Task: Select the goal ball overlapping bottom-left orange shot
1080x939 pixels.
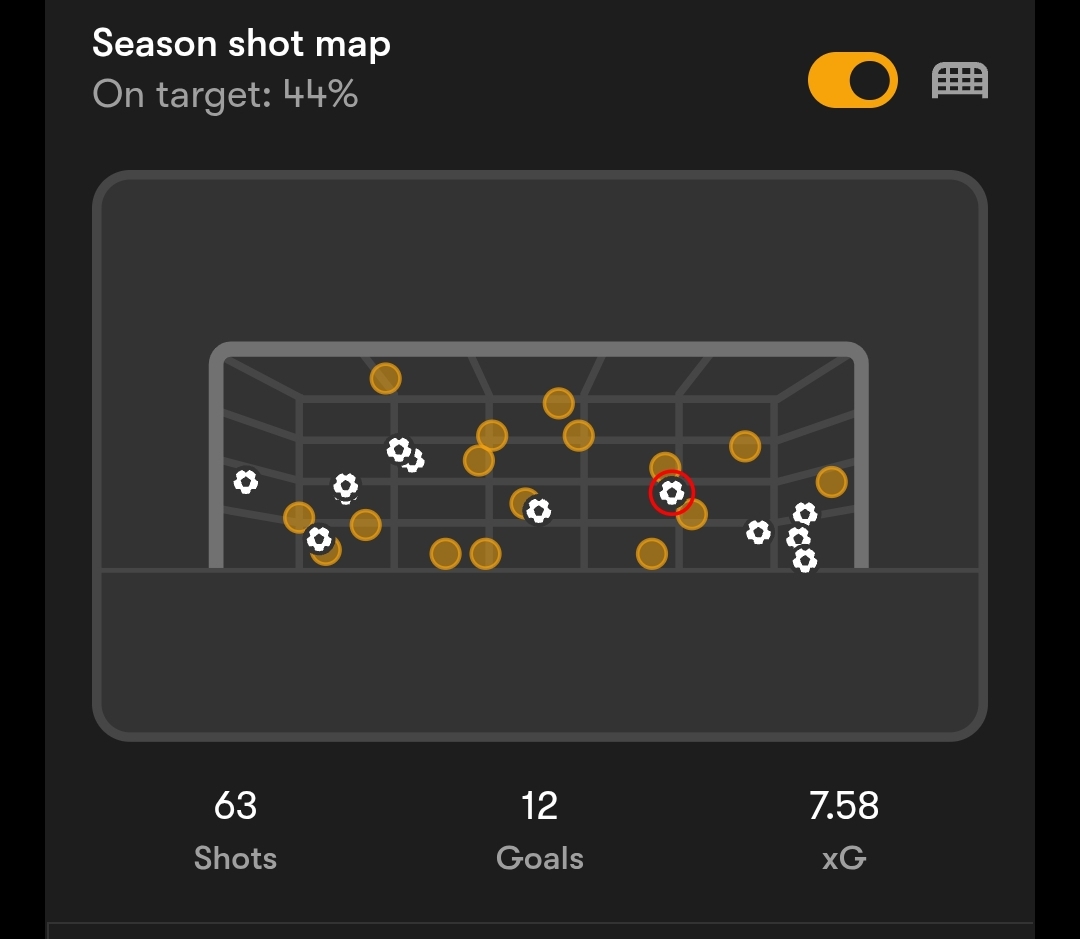Action: point(319,538)
